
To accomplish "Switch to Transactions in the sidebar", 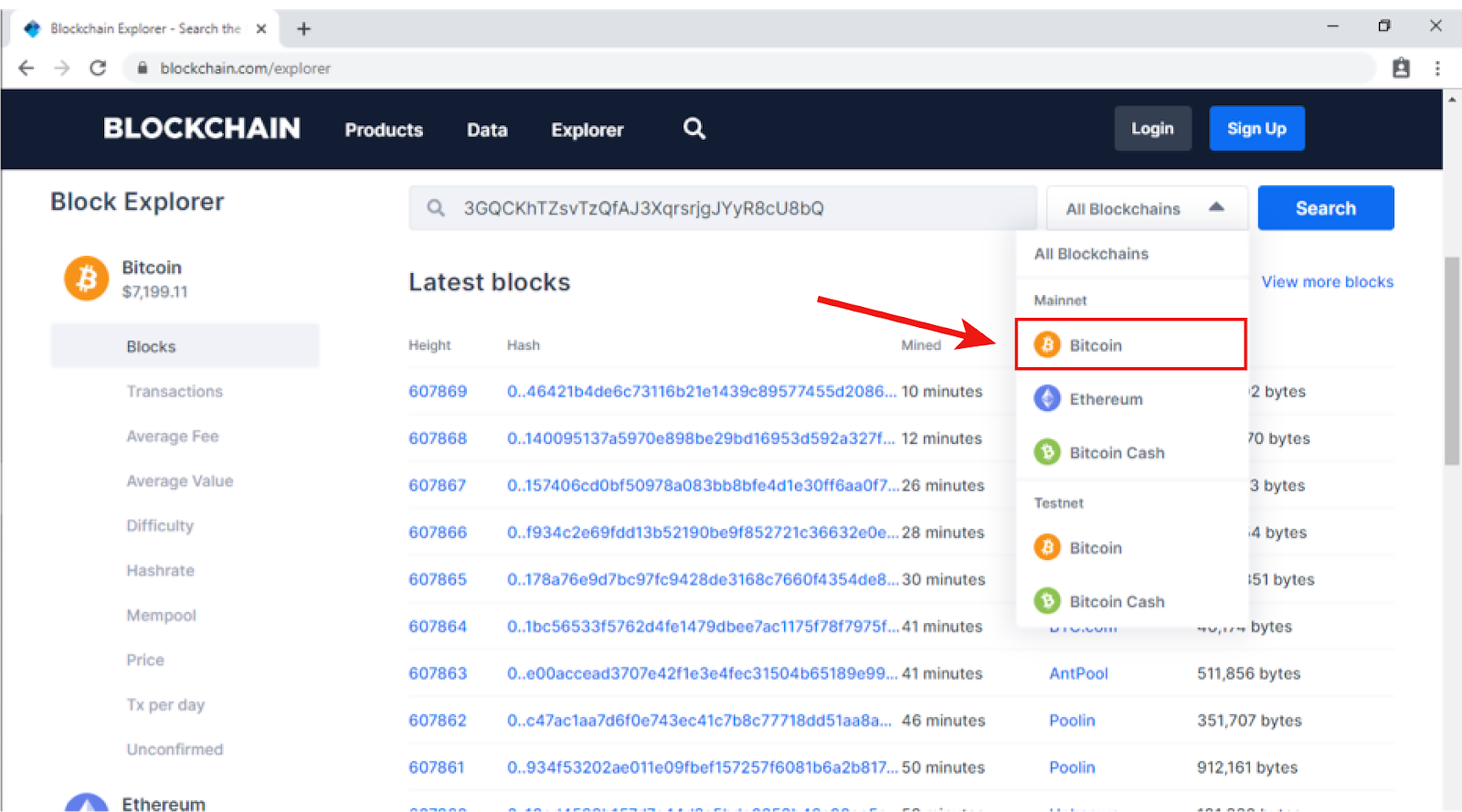I will click(x=175, y=391).
